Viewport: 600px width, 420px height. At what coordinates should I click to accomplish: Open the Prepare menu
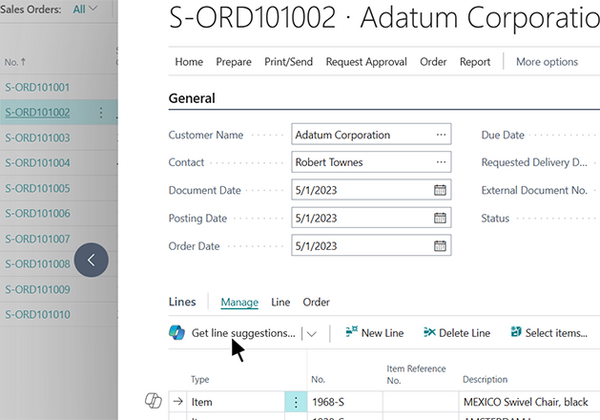coord(233,62)
